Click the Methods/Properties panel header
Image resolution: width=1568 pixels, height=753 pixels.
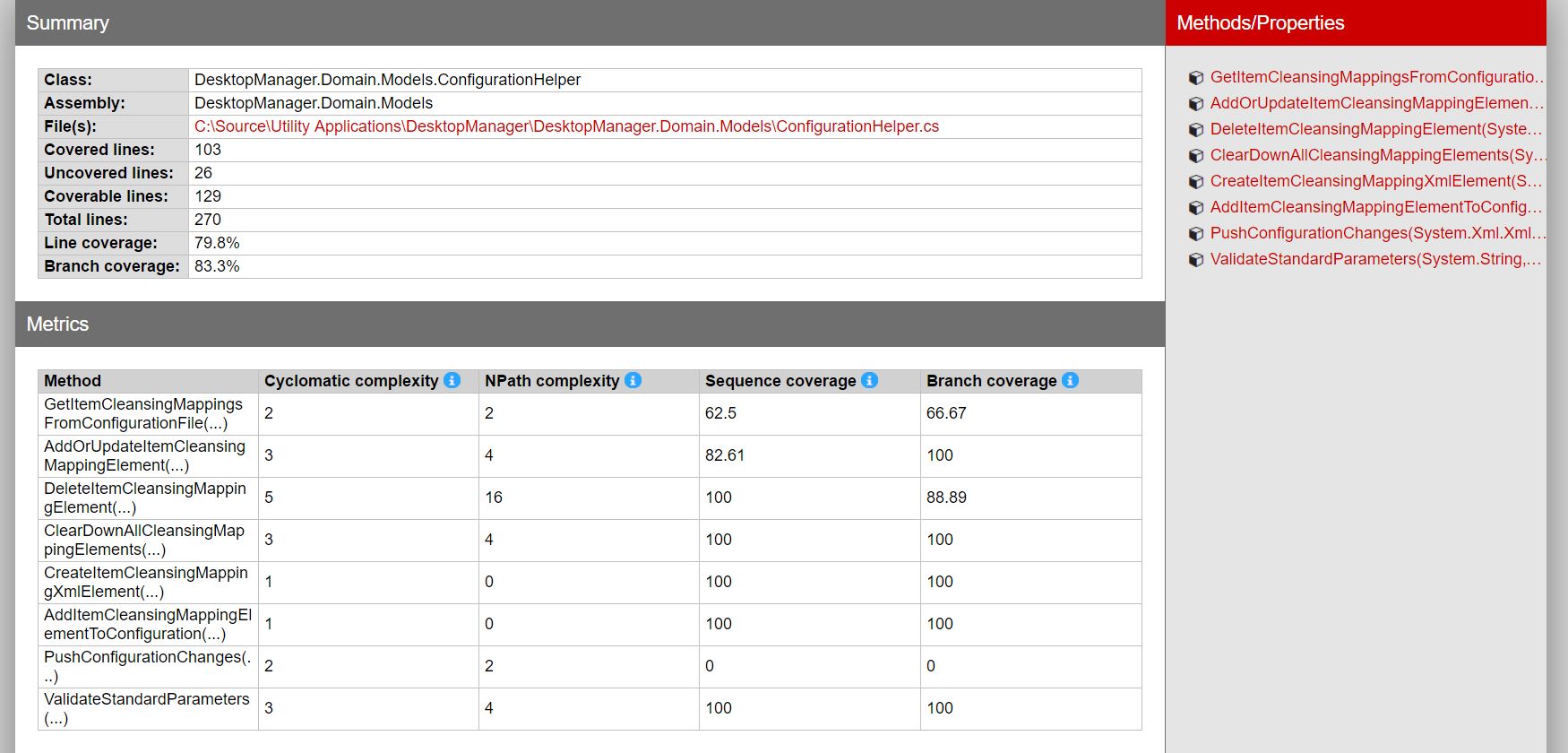point(1260,23)
